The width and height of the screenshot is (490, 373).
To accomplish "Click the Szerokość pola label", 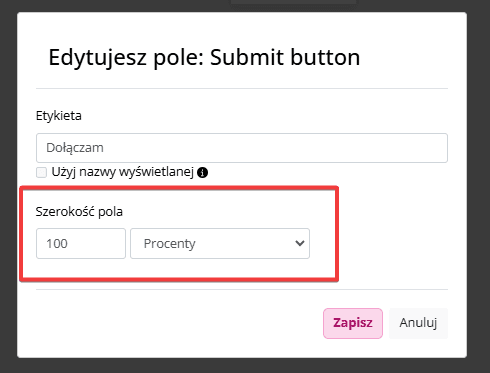I will coord(79,211).
